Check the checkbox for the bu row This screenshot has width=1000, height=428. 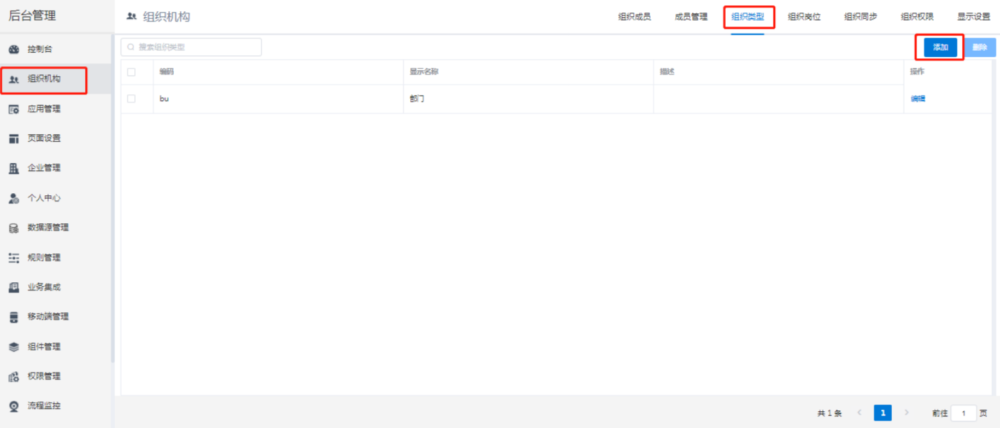click(131, 98)
